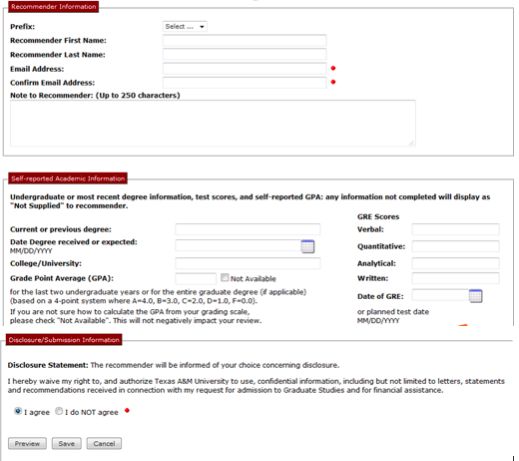Focus the GRE Verbal score field

(x=455, y=229)
